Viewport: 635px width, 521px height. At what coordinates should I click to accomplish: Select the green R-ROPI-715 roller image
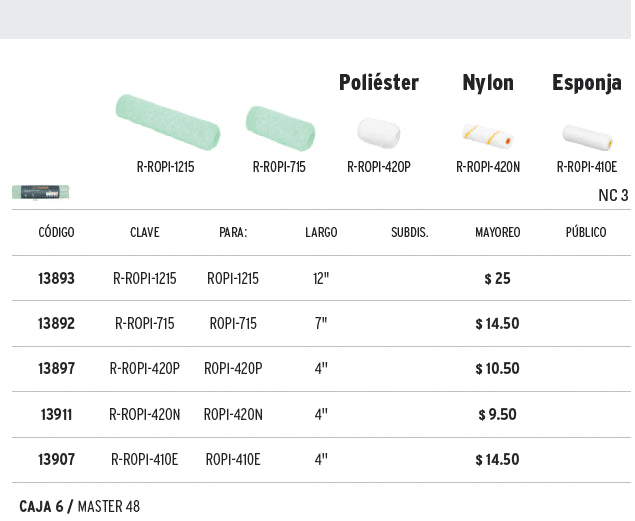tap(280, 128)
